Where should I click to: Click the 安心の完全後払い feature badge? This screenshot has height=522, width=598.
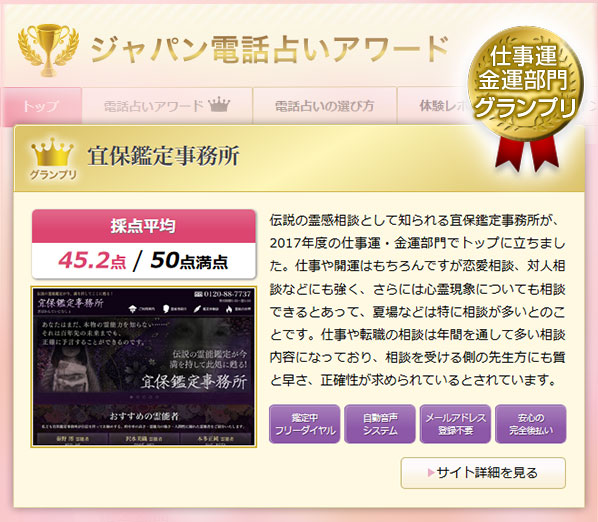coord(530,424)
